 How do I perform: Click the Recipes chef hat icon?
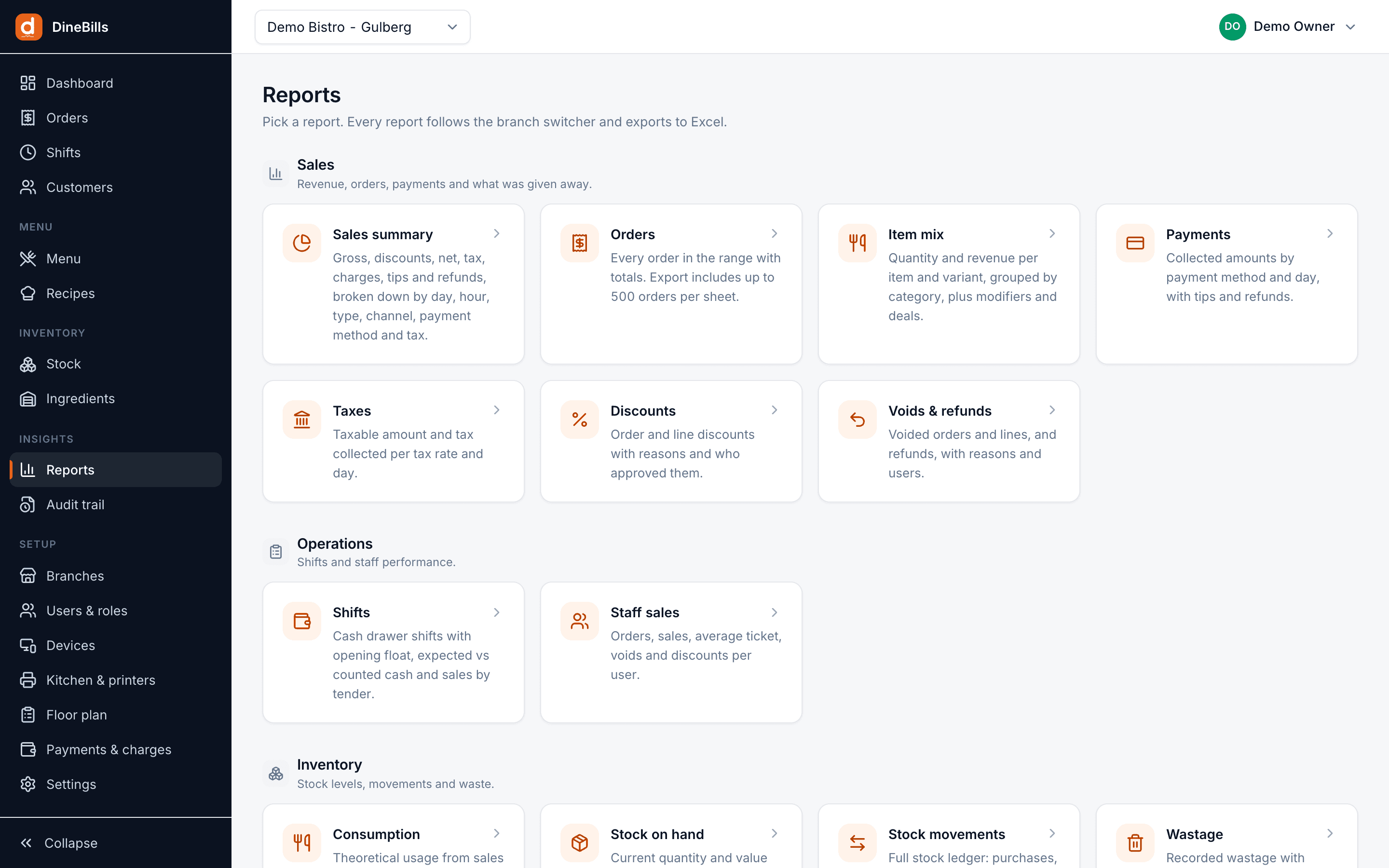click(x=28, y=293)
